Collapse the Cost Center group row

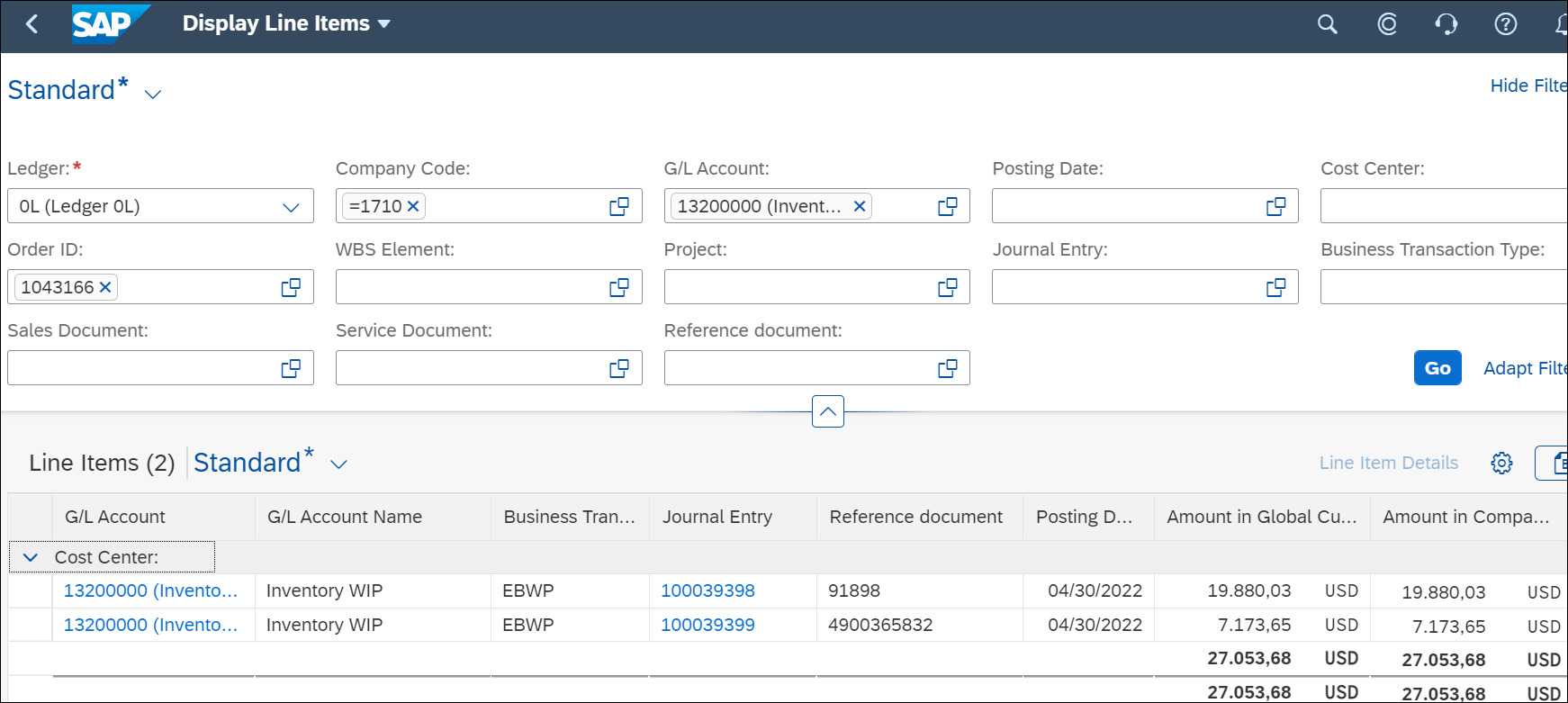click(31, 557)
